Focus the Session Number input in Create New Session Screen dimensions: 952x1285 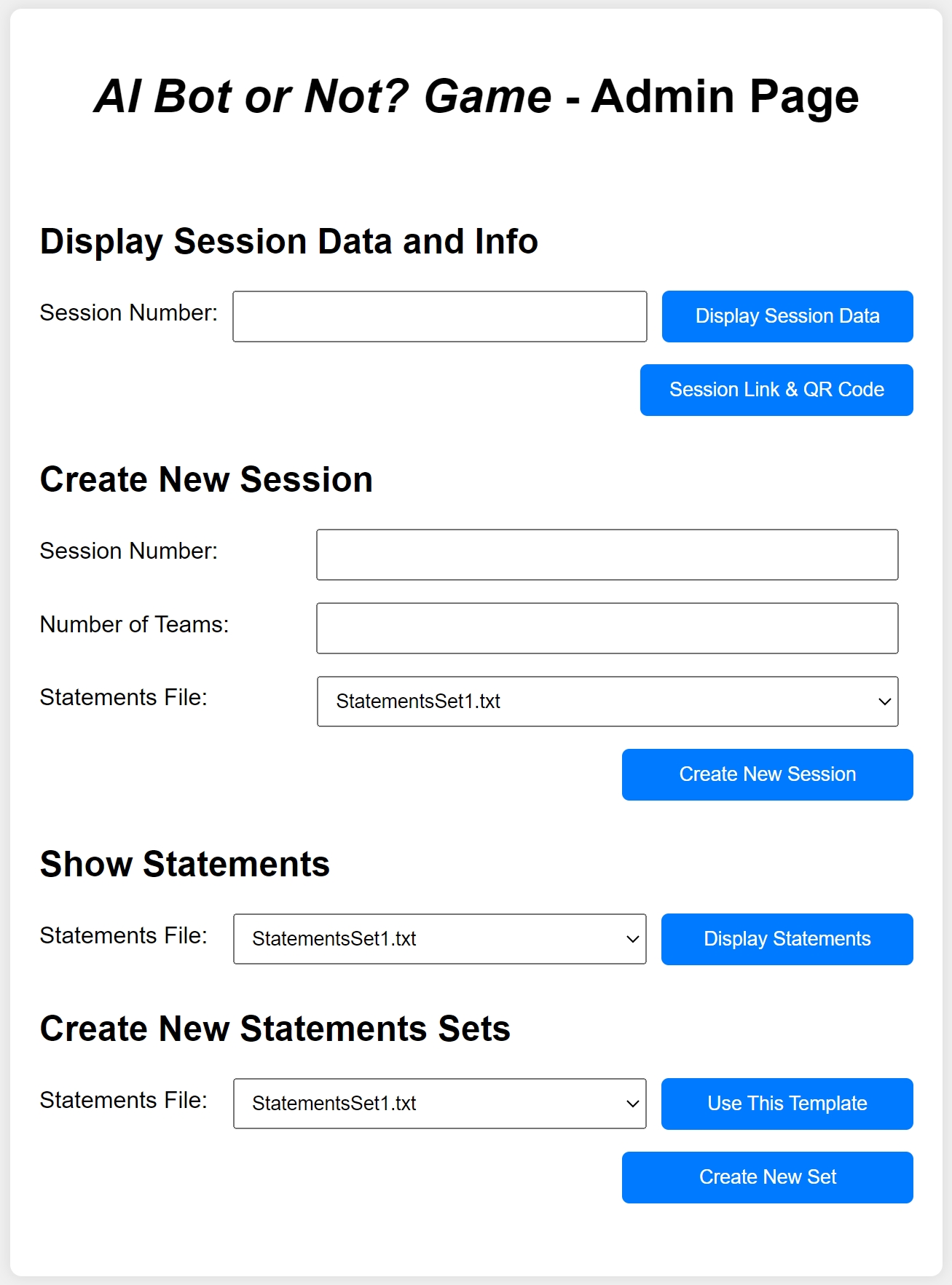tap(607, 554)
